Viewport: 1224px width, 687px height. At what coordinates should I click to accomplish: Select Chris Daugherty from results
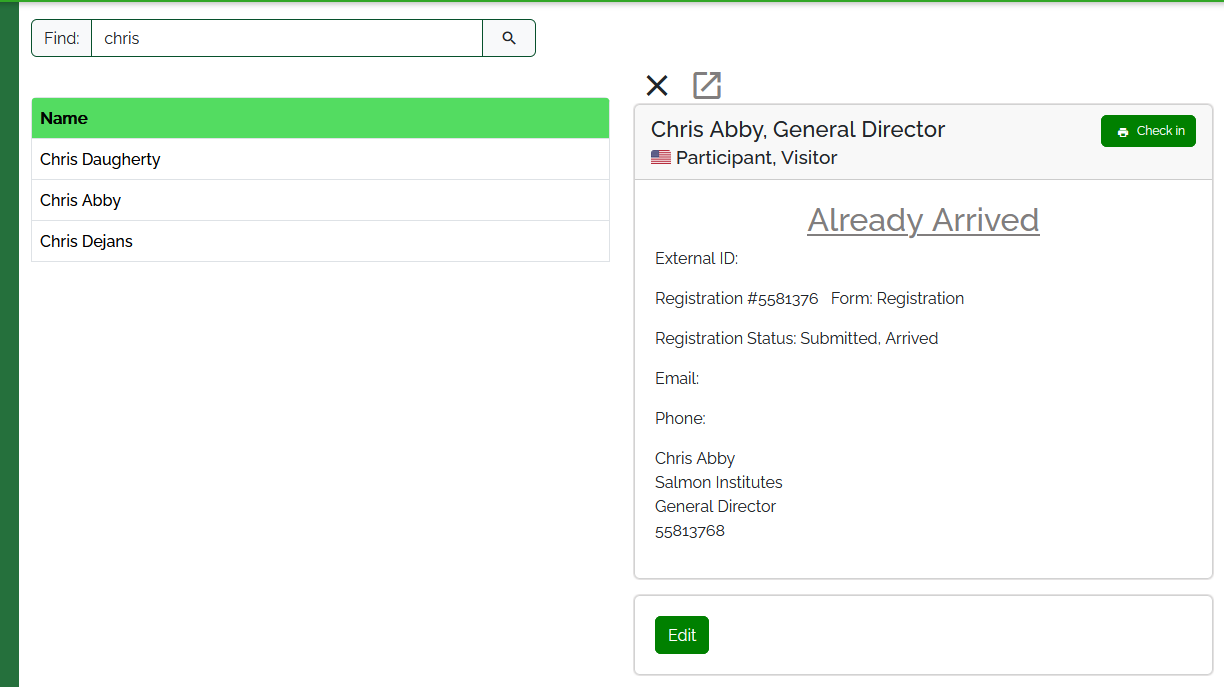(x=100, y=159)
